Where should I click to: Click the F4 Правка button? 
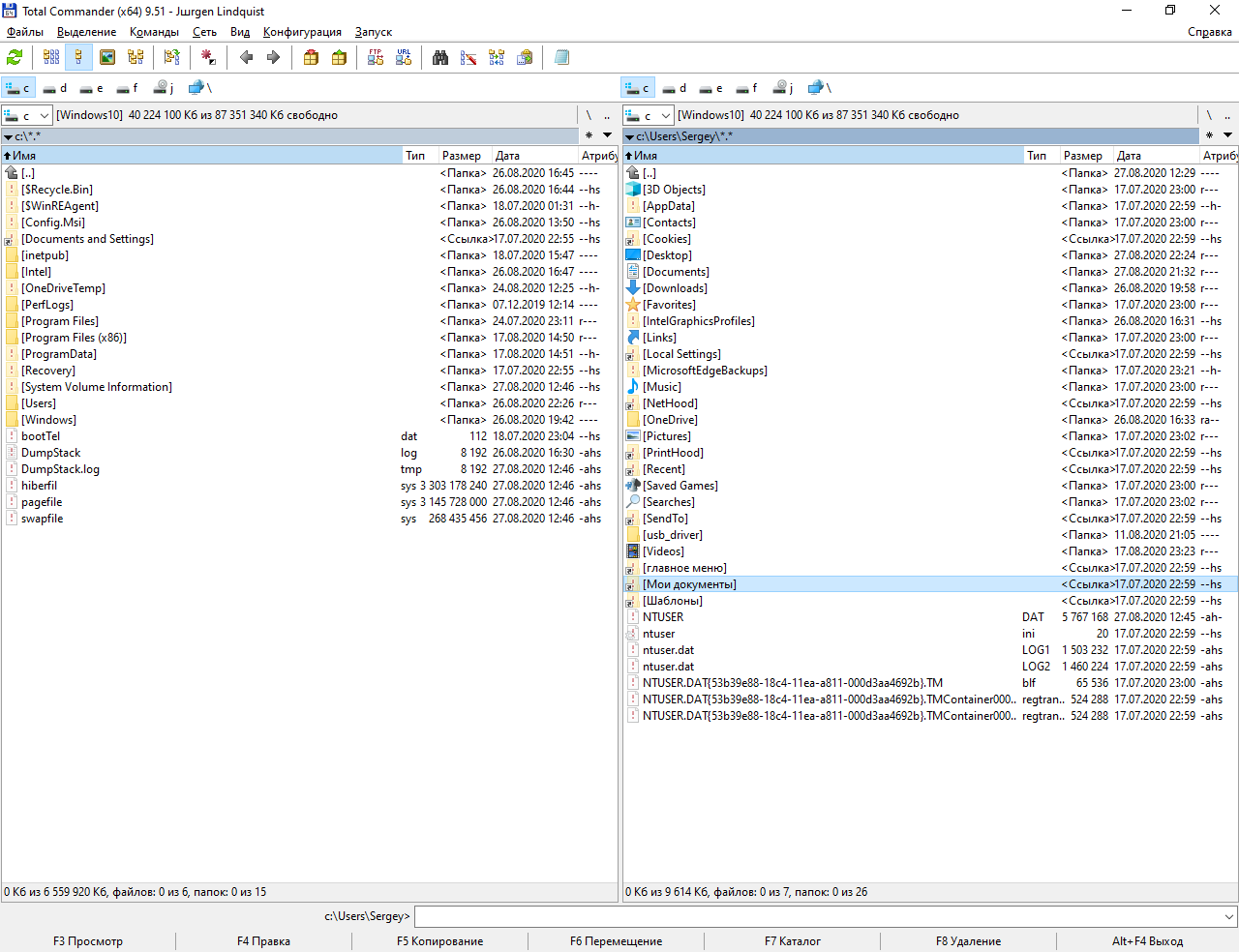pyautogui.click(x=263, y=941)
